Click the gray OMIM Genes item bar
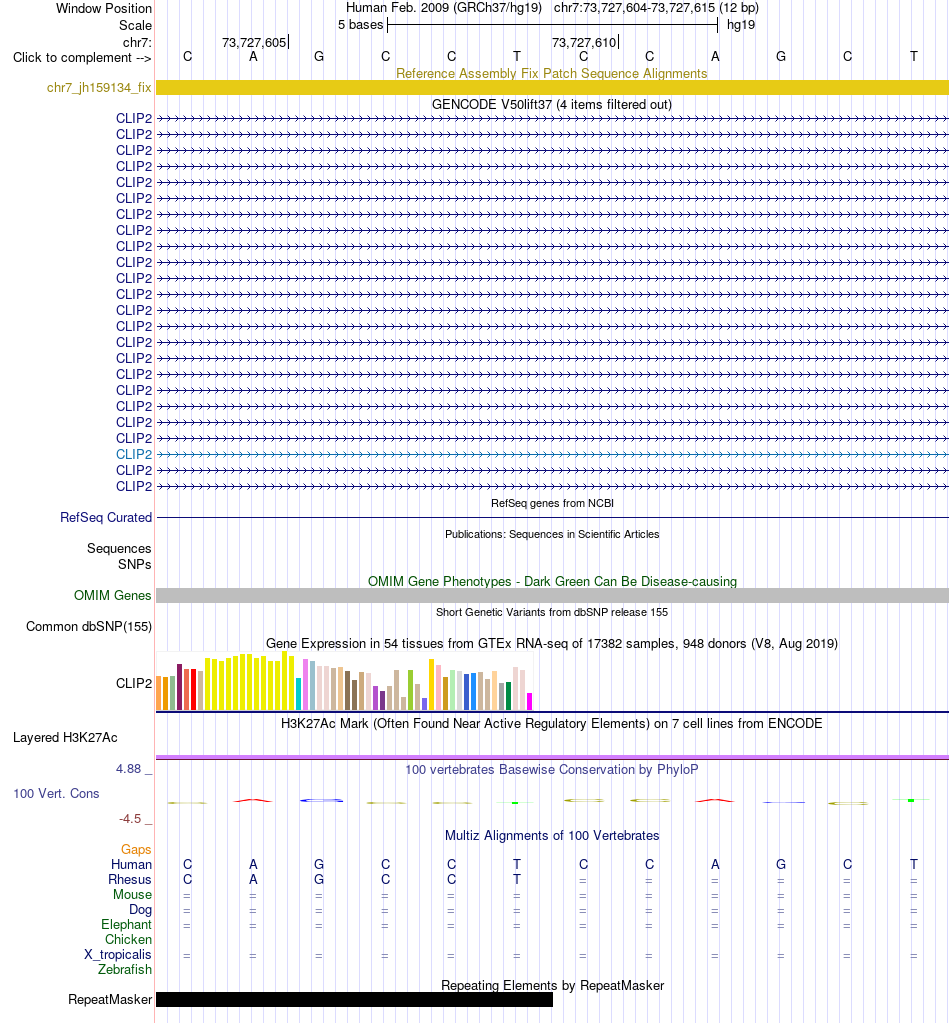The height and width of the screenshot is (1023, 950). pyautogui.click(x=552, y=595)
